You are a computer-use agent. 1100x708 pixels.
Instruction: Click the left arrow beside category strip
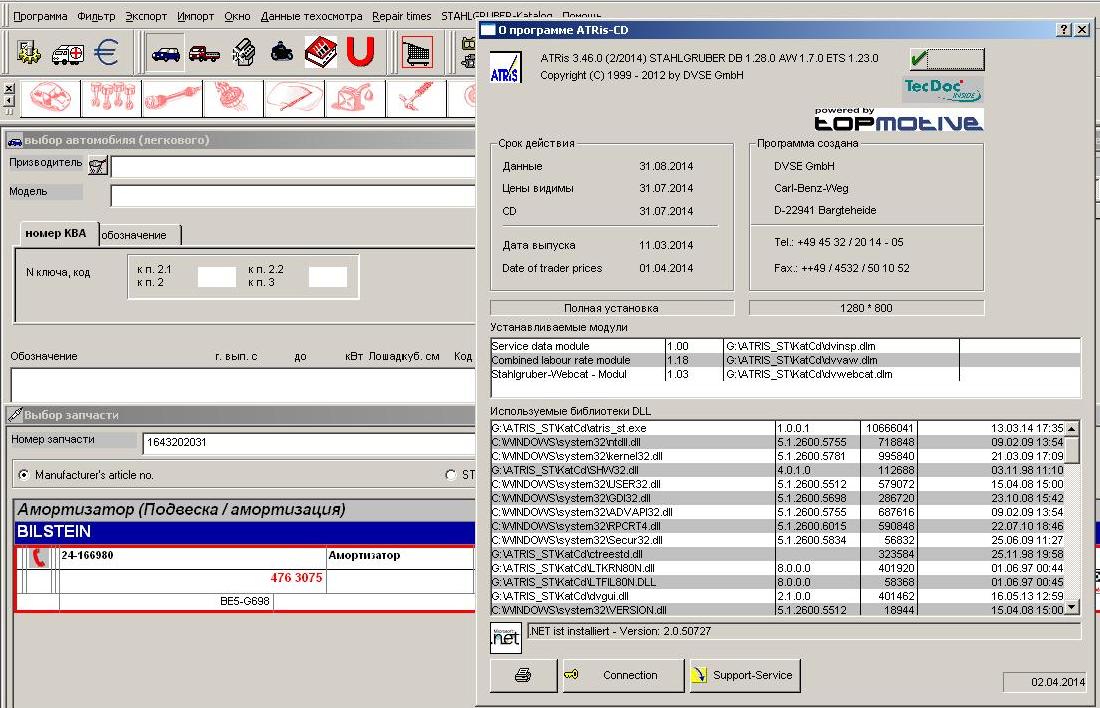[8, 101]
